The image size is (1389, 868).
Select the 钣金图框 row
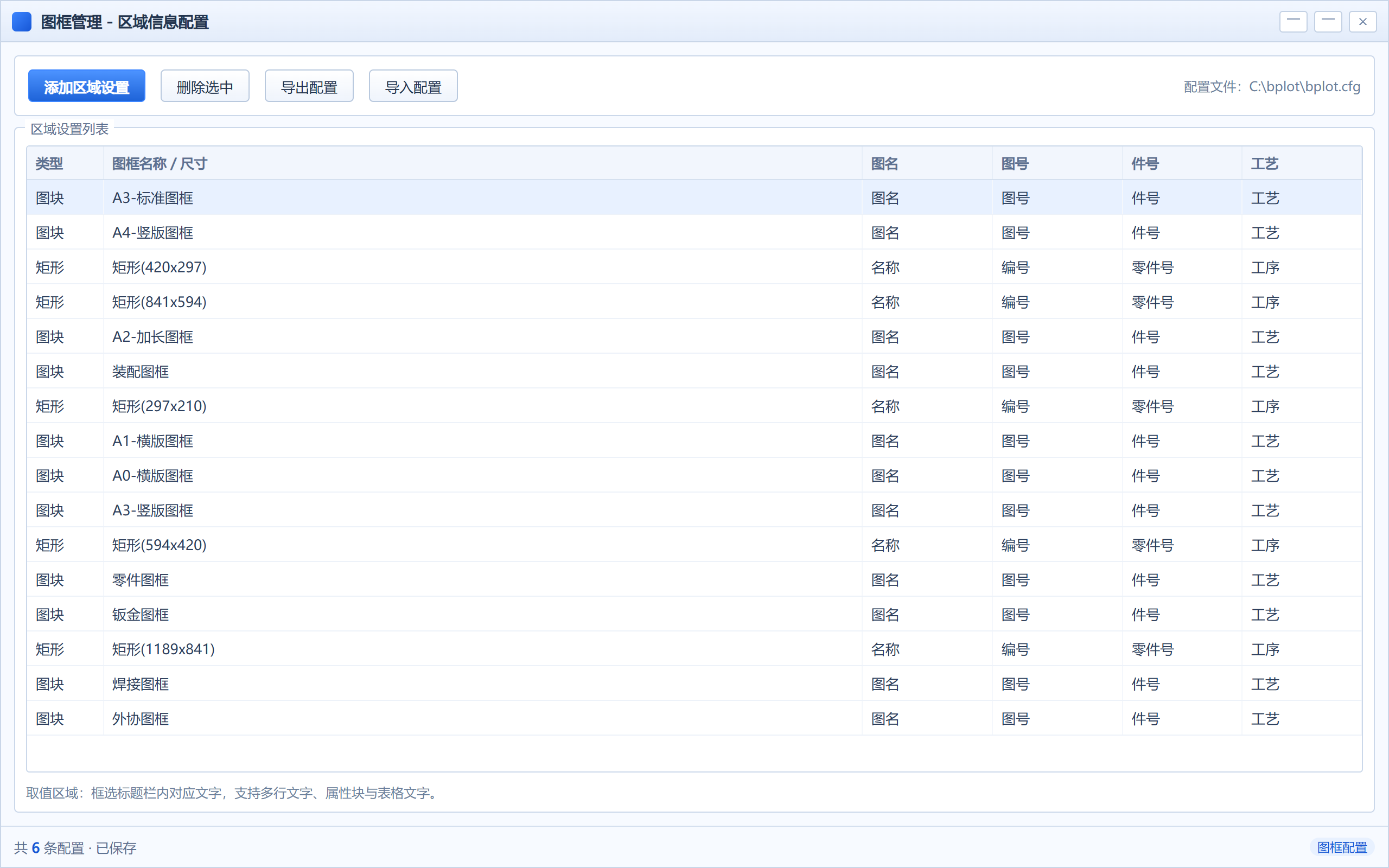pos(694,615)
